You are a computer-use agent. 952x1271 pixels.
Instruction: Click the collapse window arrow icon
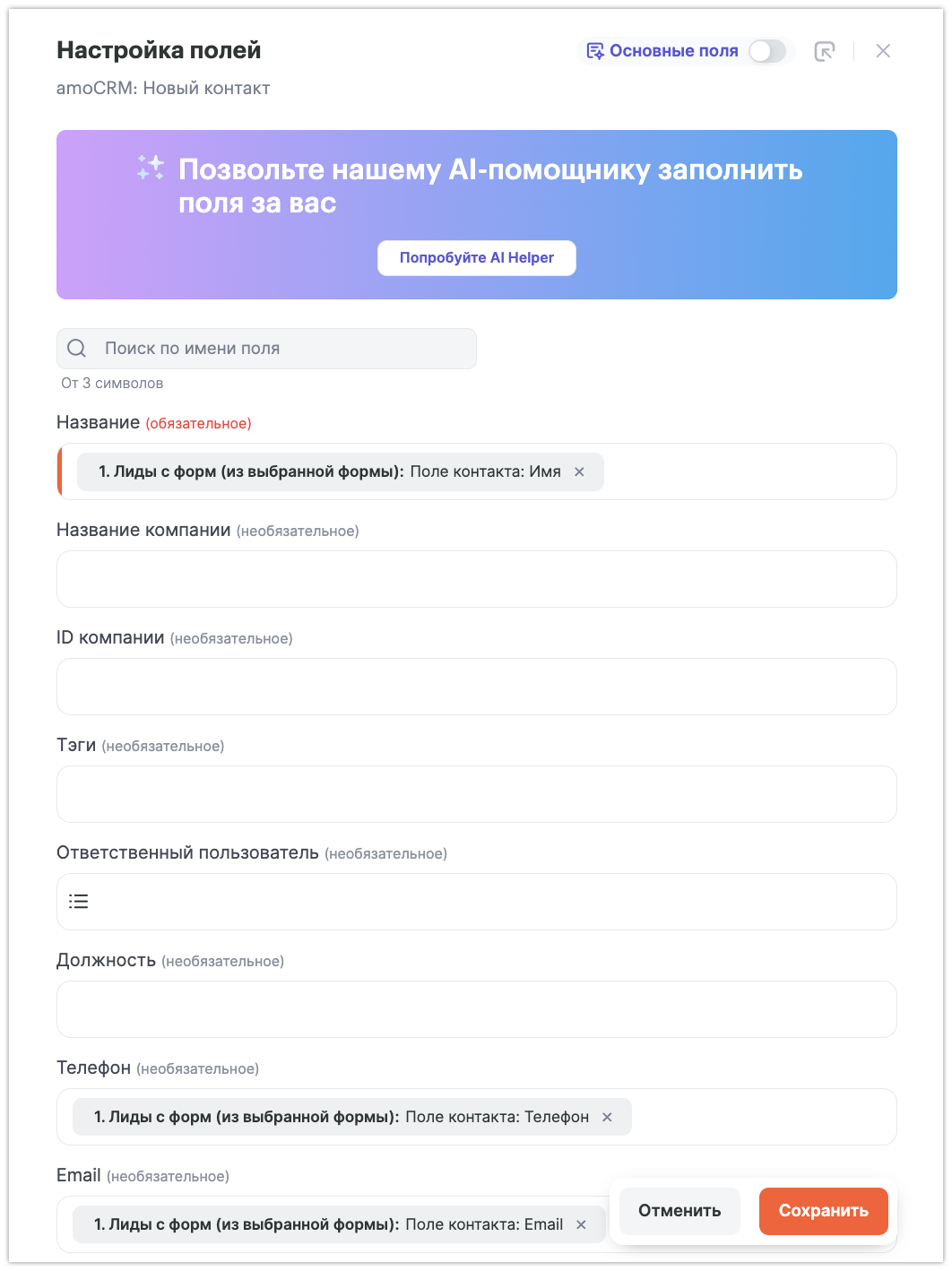824,51
